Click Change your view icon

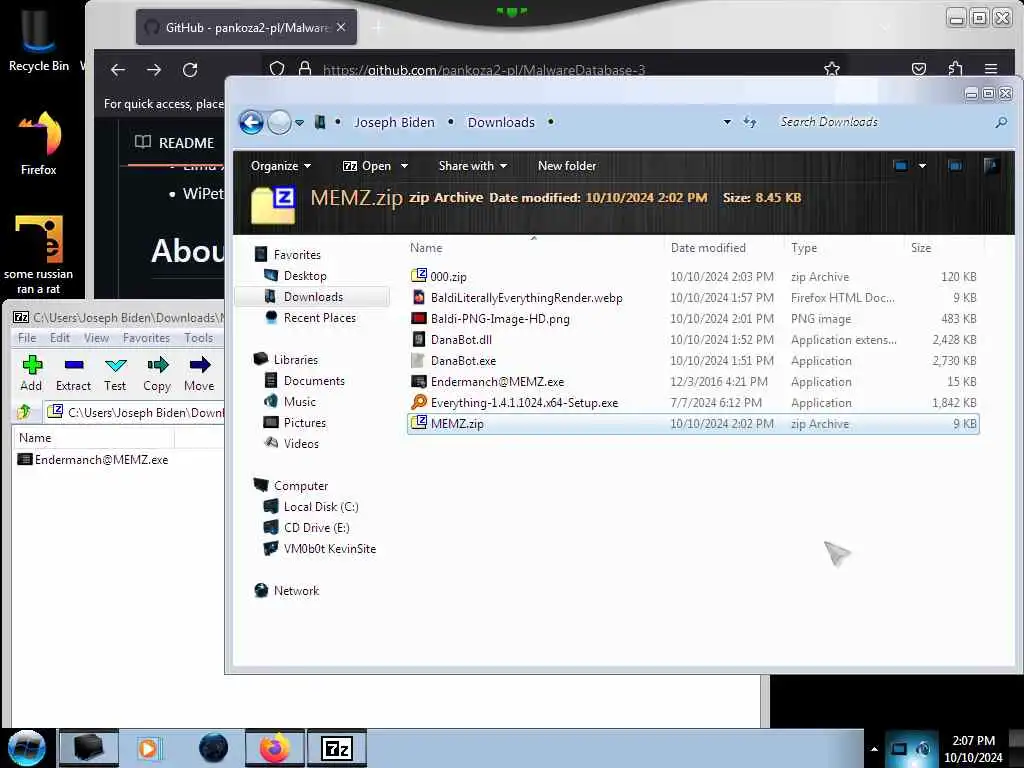point(901,166)
